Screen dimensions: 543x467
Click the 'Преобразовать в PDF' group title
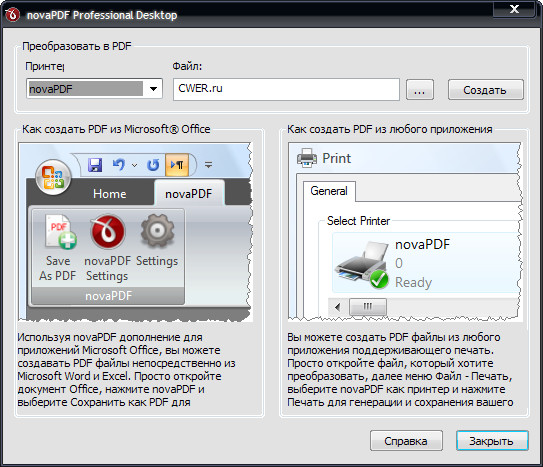(x=77, y=46)
